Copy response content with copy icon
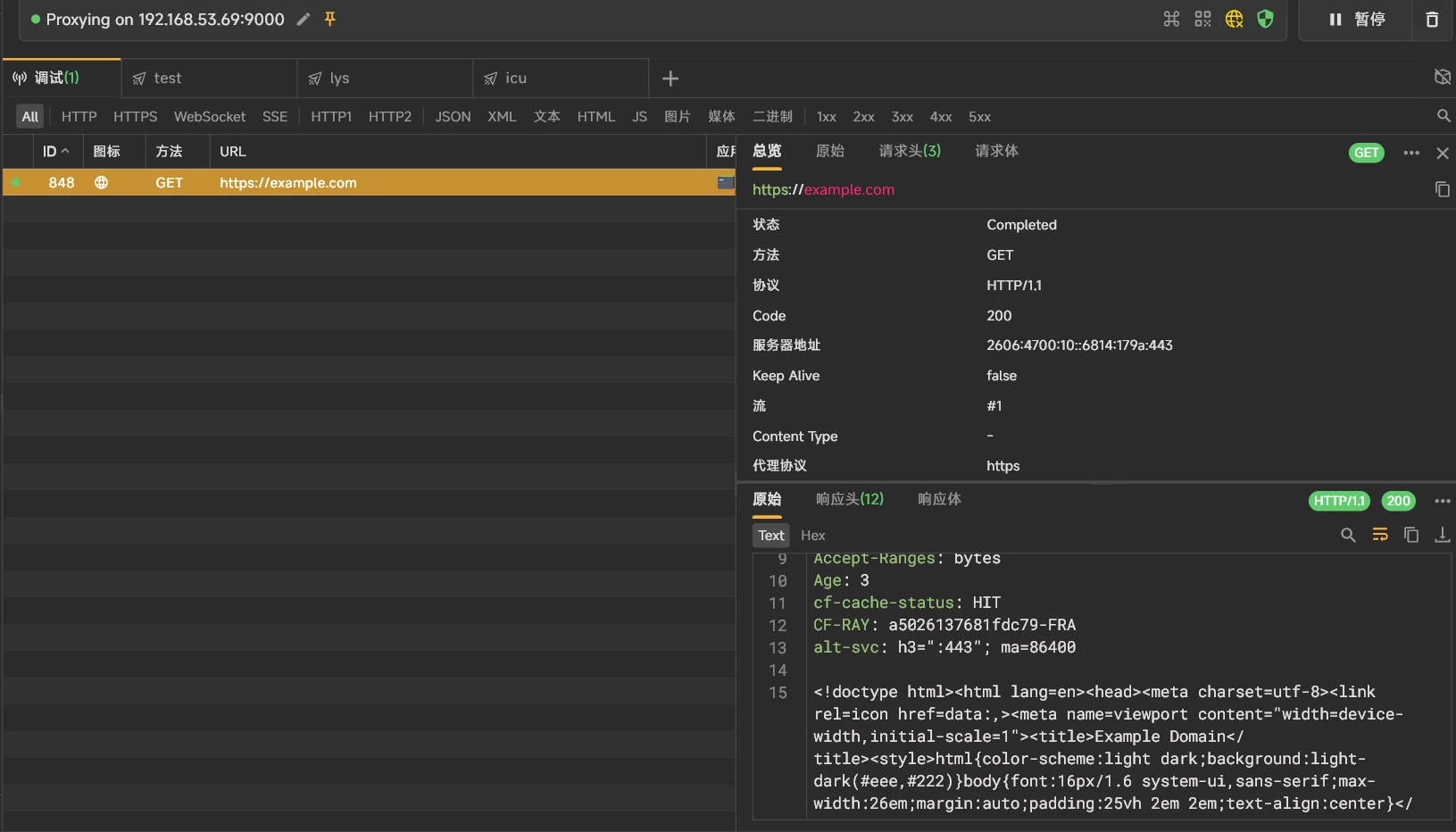This screenshot has height=832, width=1456. [1411, 535]
